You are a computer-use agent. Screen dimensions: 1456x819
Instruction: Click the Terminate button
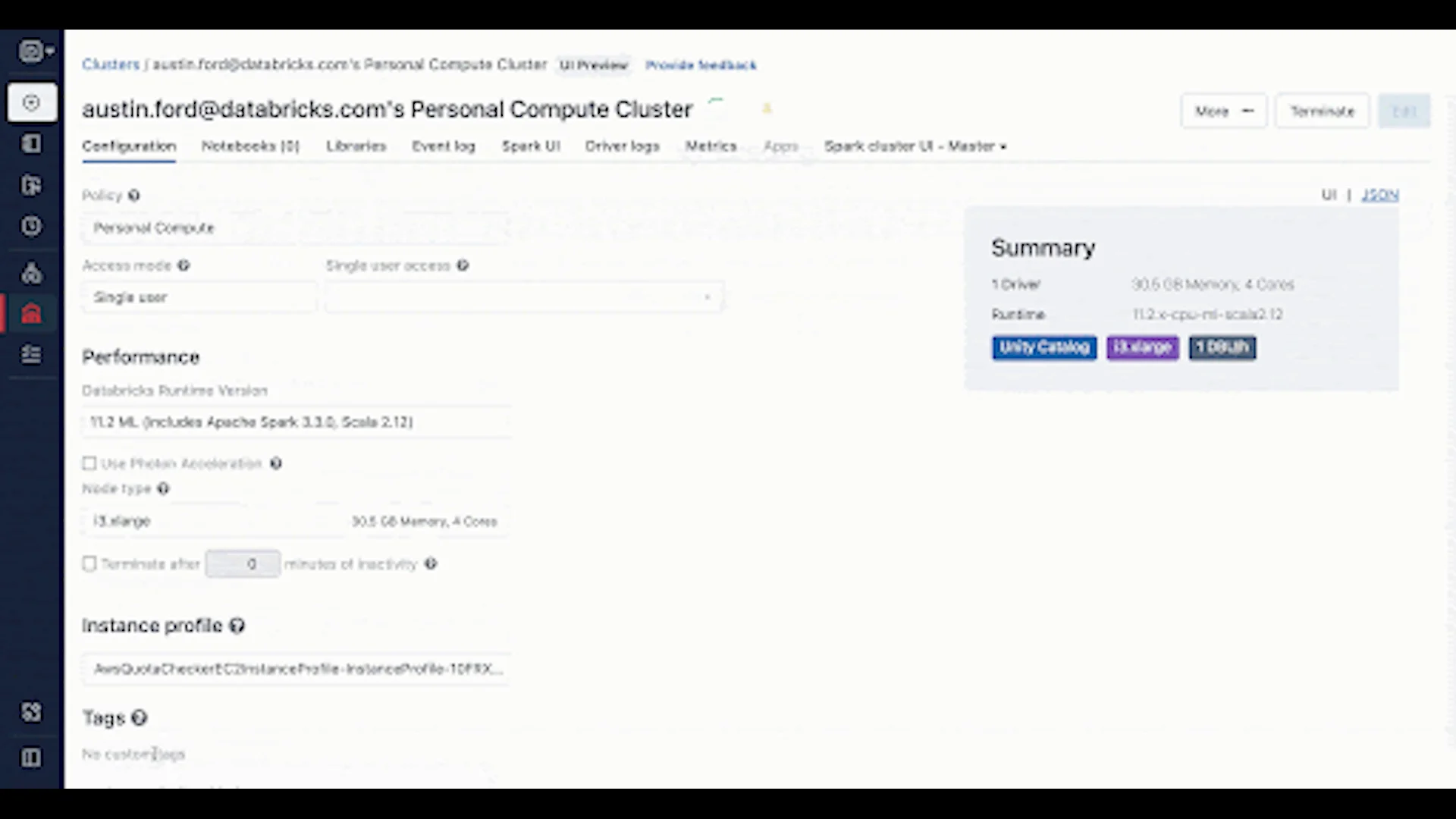coord(1322,111)
